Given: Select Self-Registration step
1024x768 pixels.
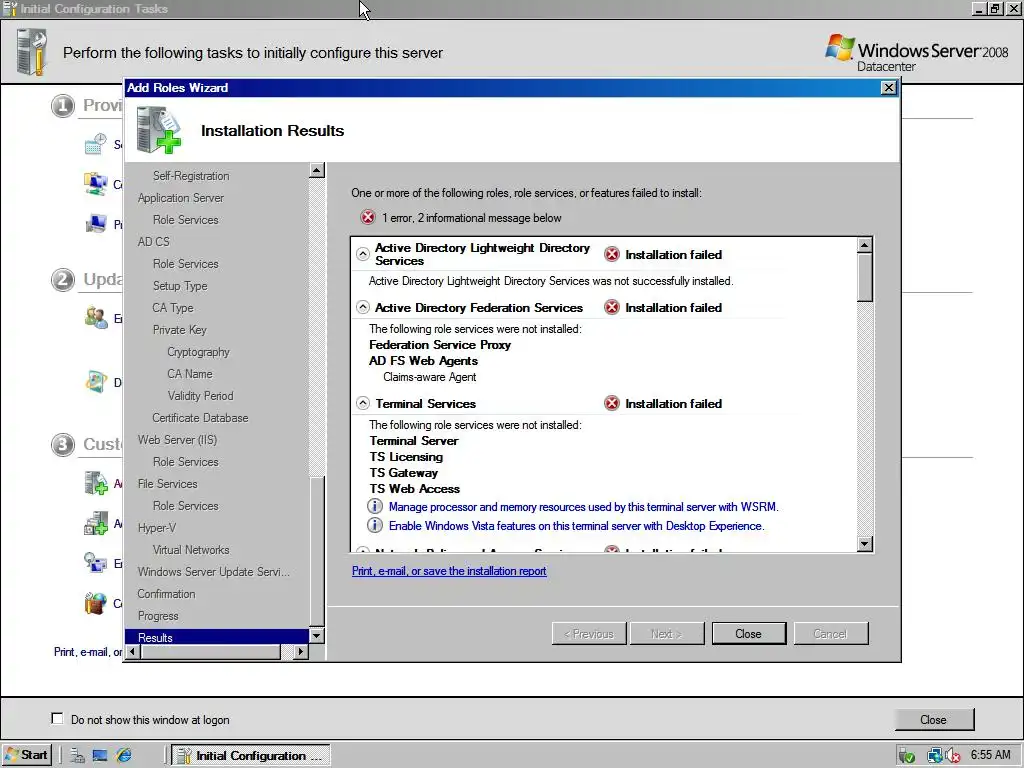Looking at the screenshot, I should point(191,175).
